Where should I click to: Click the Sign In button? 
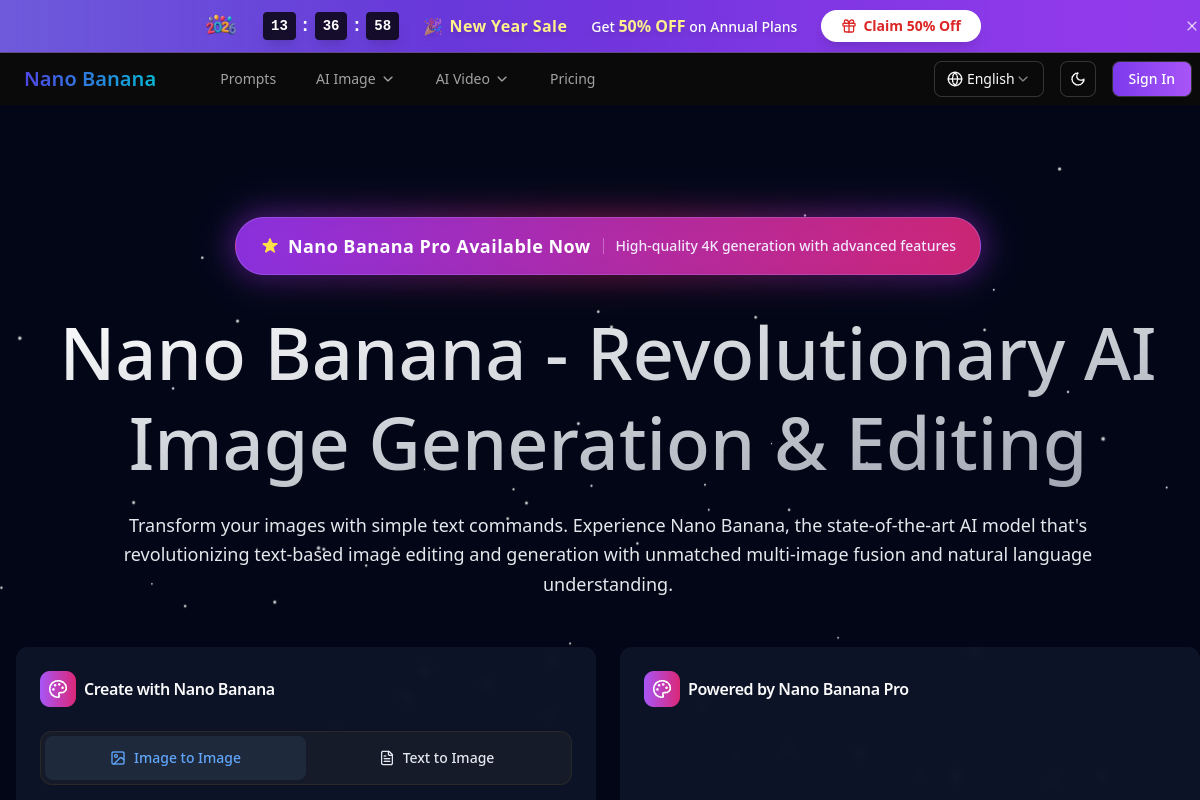[x=1151, y=78]
